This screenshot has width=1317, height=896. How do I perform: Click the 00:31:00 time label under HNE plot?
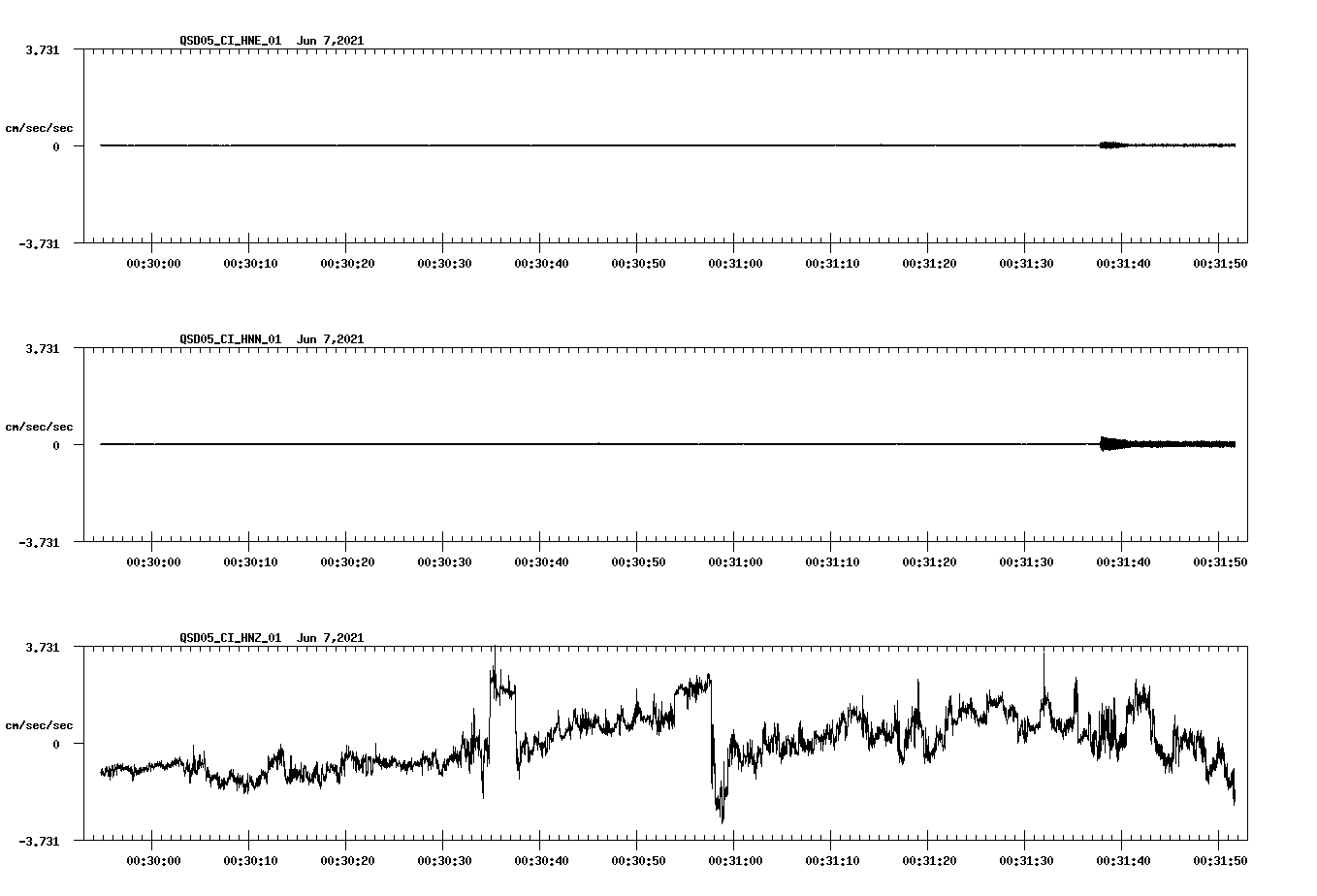(735, 264)
